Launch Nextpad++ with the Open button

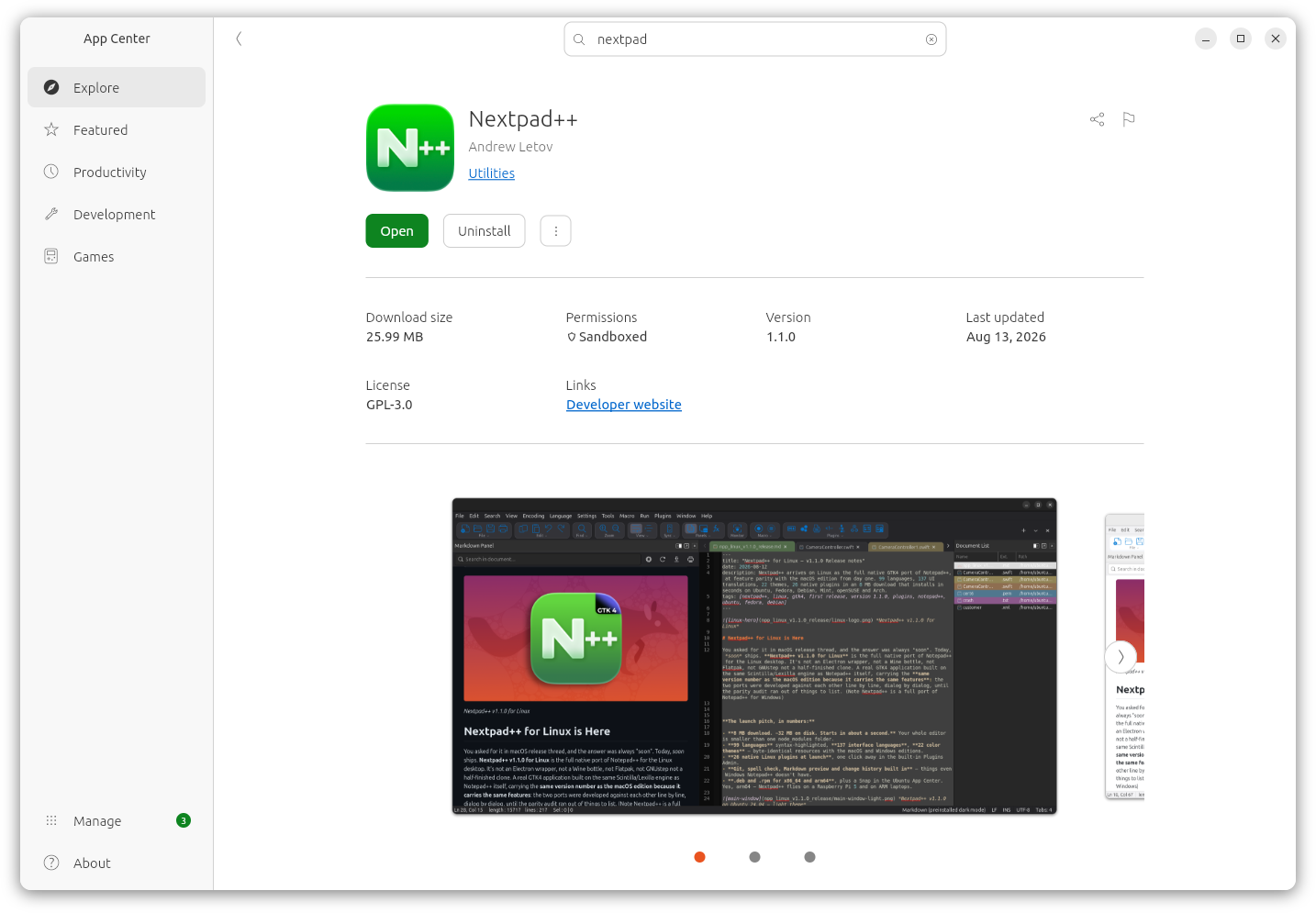(x=396, y=231)
